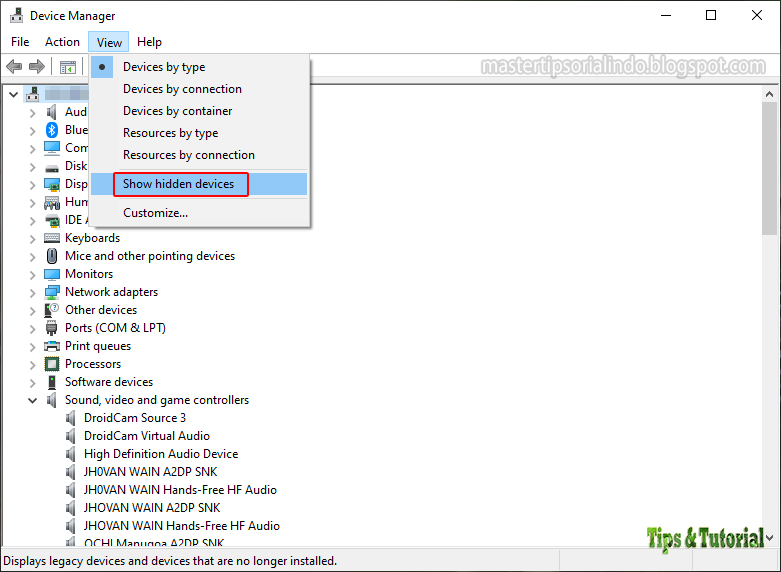Collapse the root computer node
This screenshot has height=572, width=781.
point(13,94)
